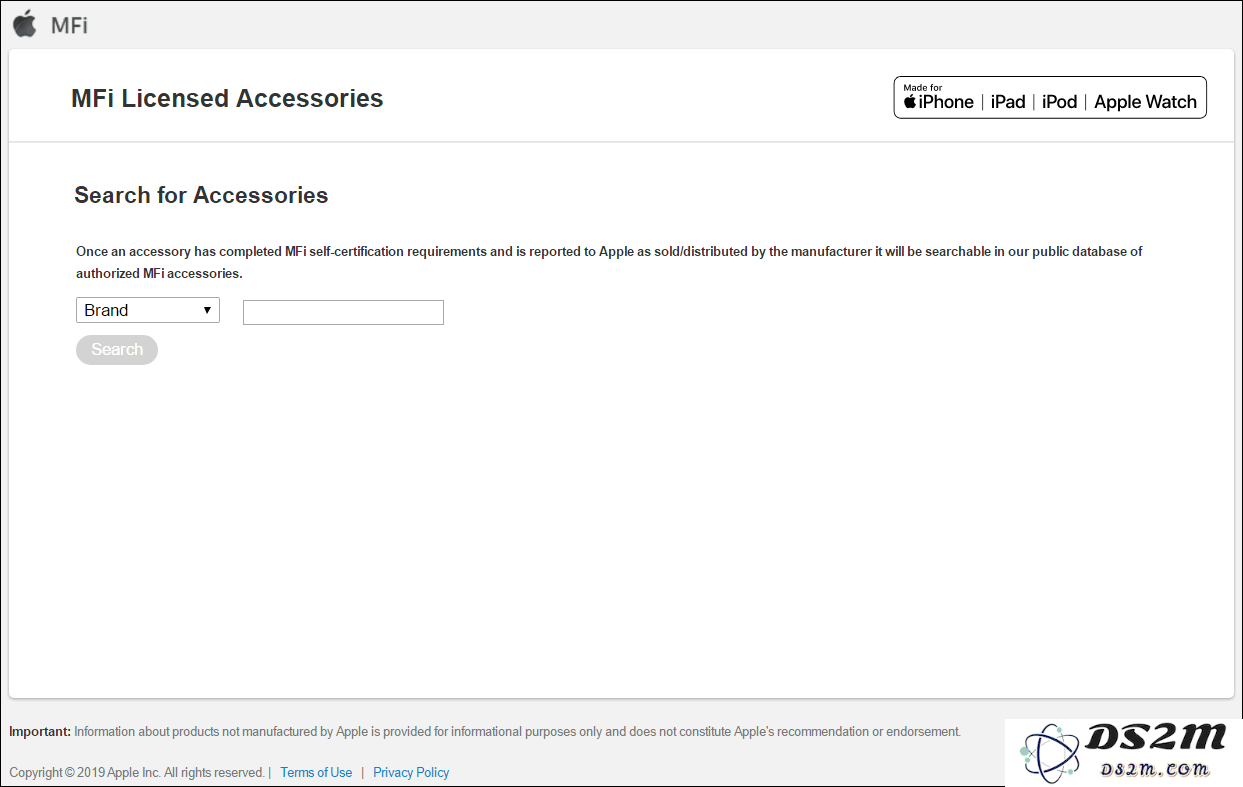Image resolution: width=1243 pixels, height=787 pixels.
Task: Click the MFi header text
Action: pos(69,25)
